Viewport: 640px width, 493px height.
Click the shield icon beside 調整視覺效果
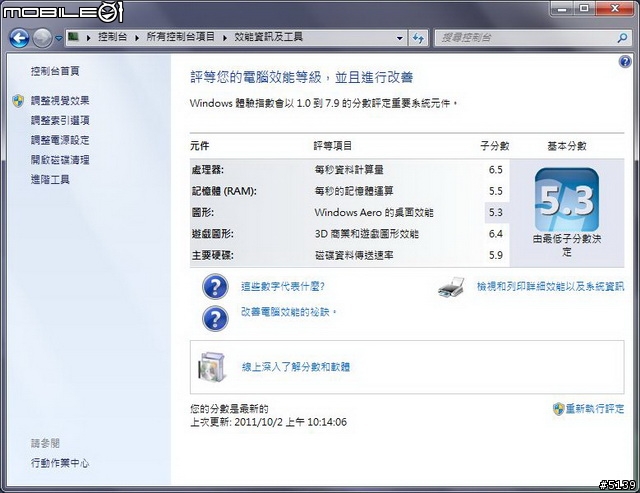click(18, 101)
